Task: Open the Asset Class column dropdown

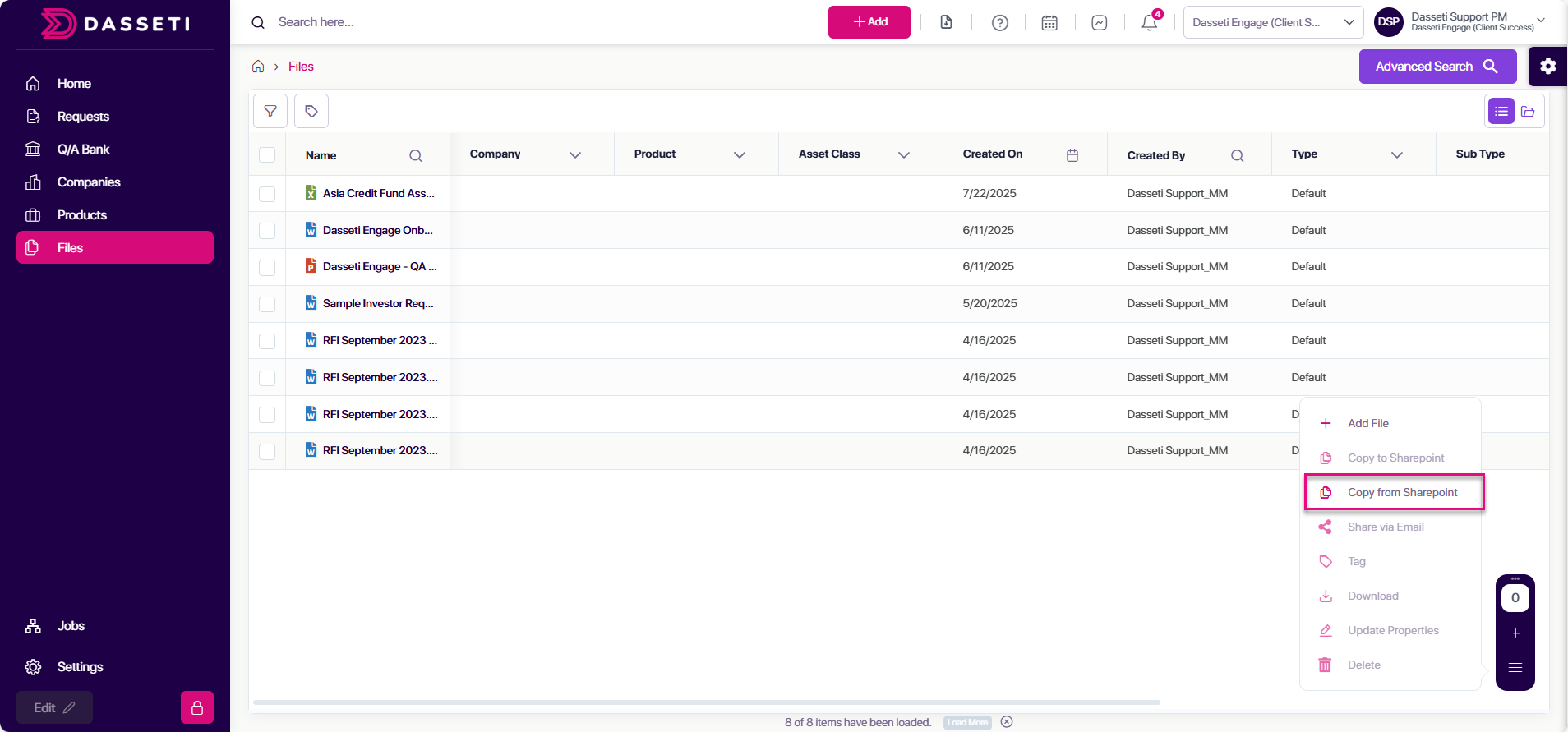Action: [x=904, y=154]
